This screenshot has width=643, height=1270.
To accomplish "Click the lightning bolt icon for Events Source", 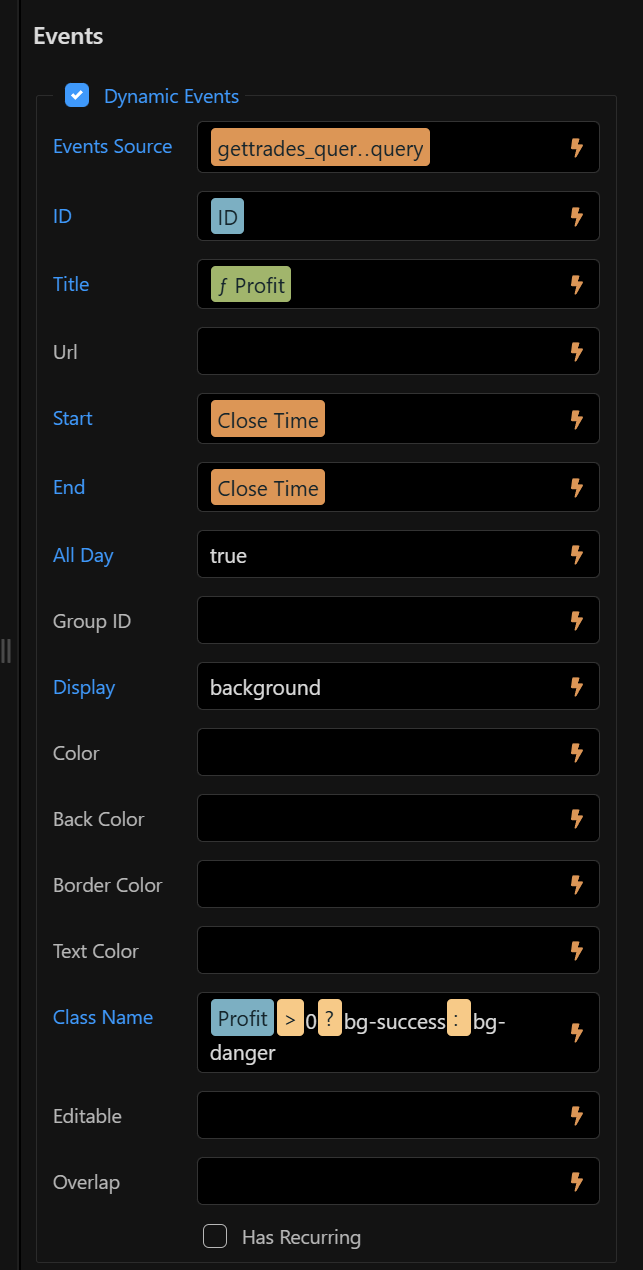I will (x=576, y=148).
